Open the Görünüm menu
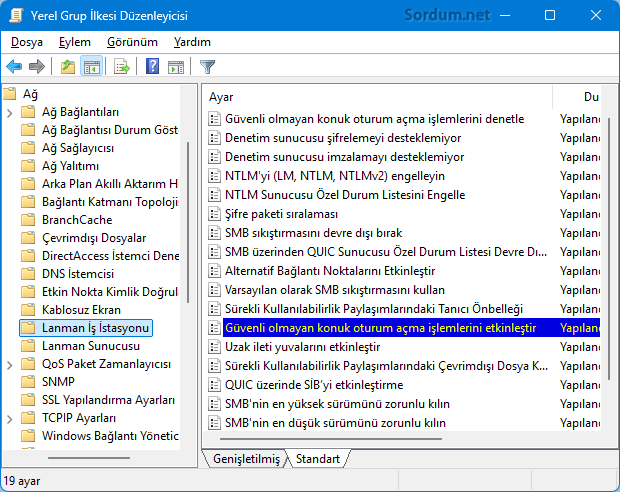 (x=132, y=42)
